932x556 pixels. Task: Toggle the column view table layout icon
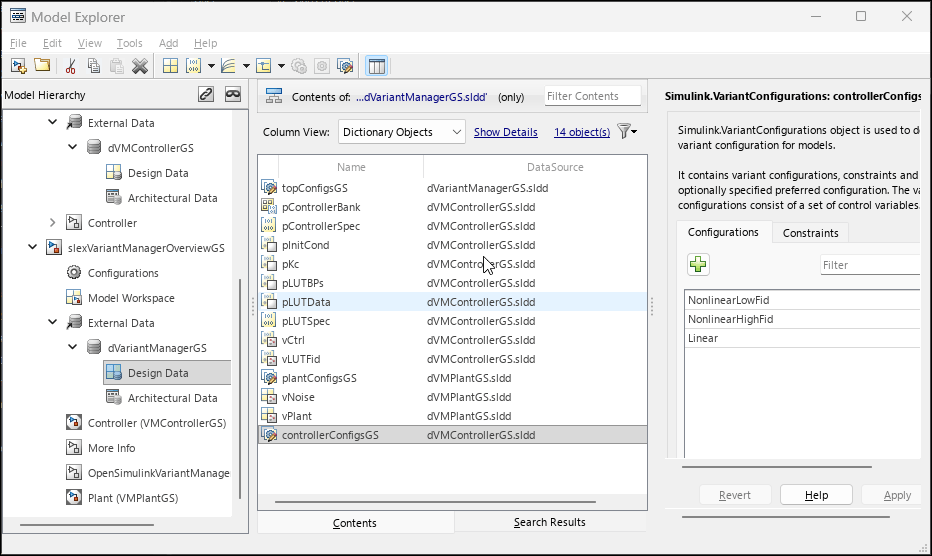tap(377, 66)
